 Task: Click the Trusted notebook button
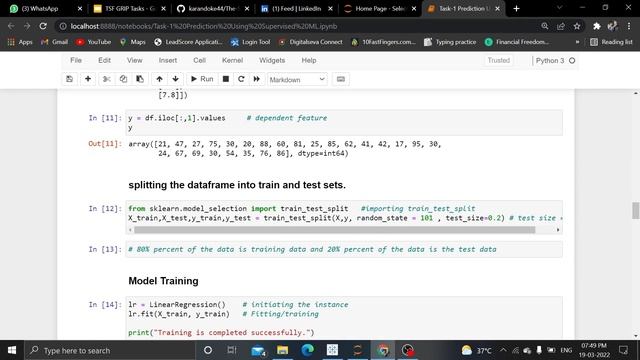[x=498, y=60]
